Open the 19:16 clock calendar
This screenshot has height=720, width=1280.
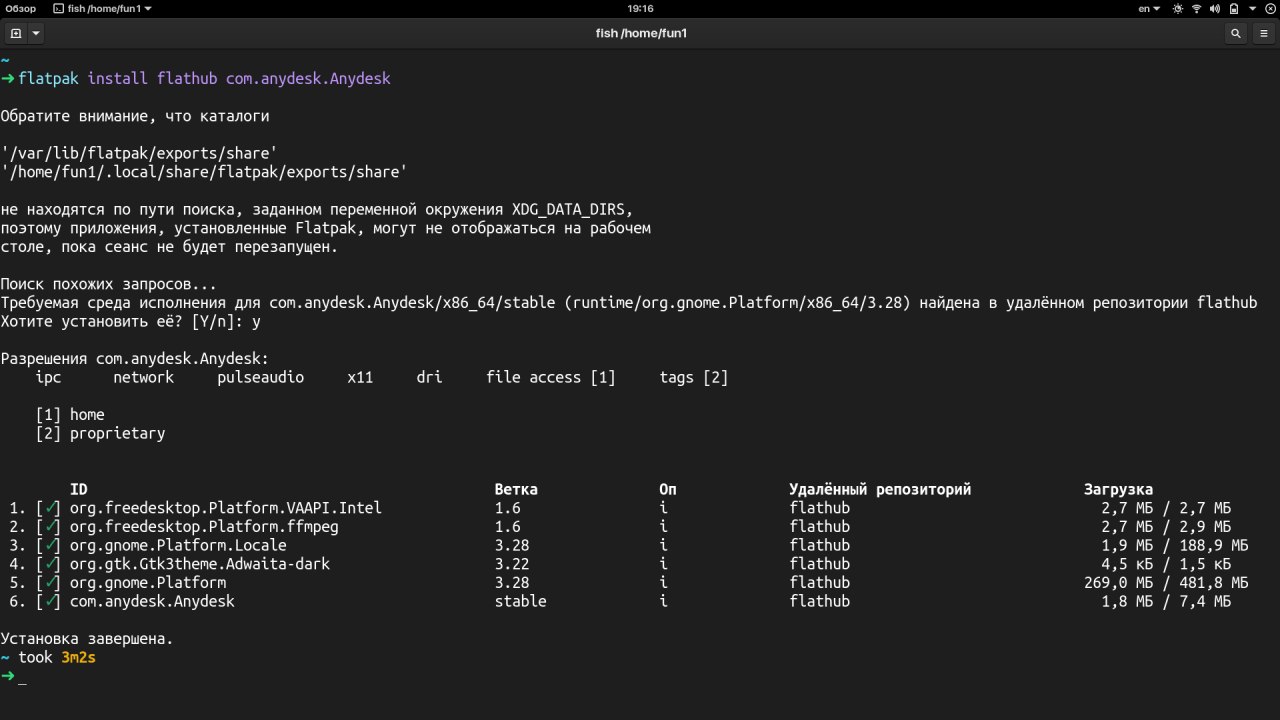(640, 8)
